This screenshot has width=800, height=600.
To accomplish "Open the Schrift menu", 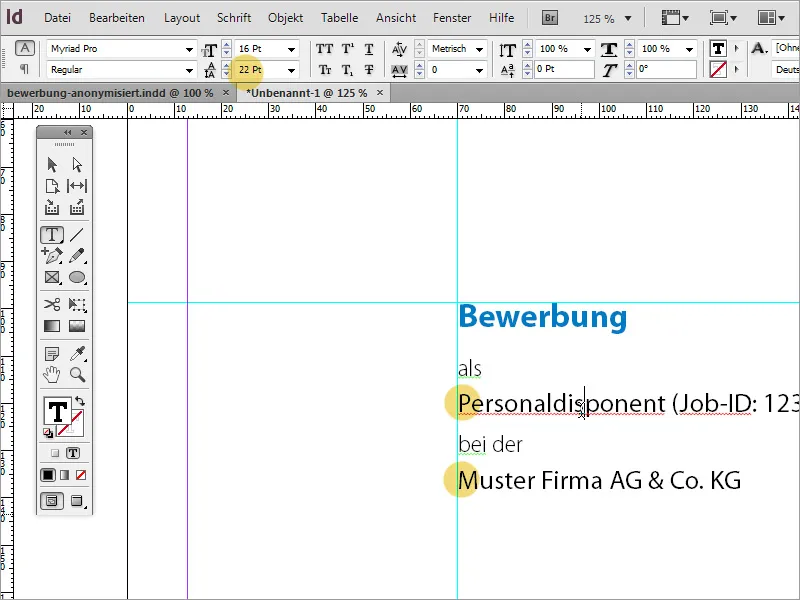I will [234, 18].
